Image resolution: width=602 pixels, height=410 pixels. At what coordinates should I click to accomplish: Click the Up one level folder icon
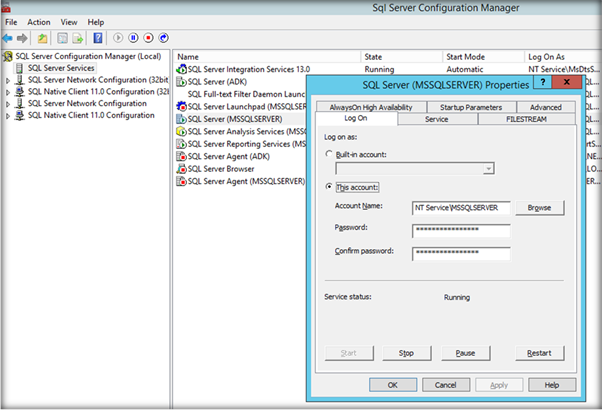click(42, 38)
